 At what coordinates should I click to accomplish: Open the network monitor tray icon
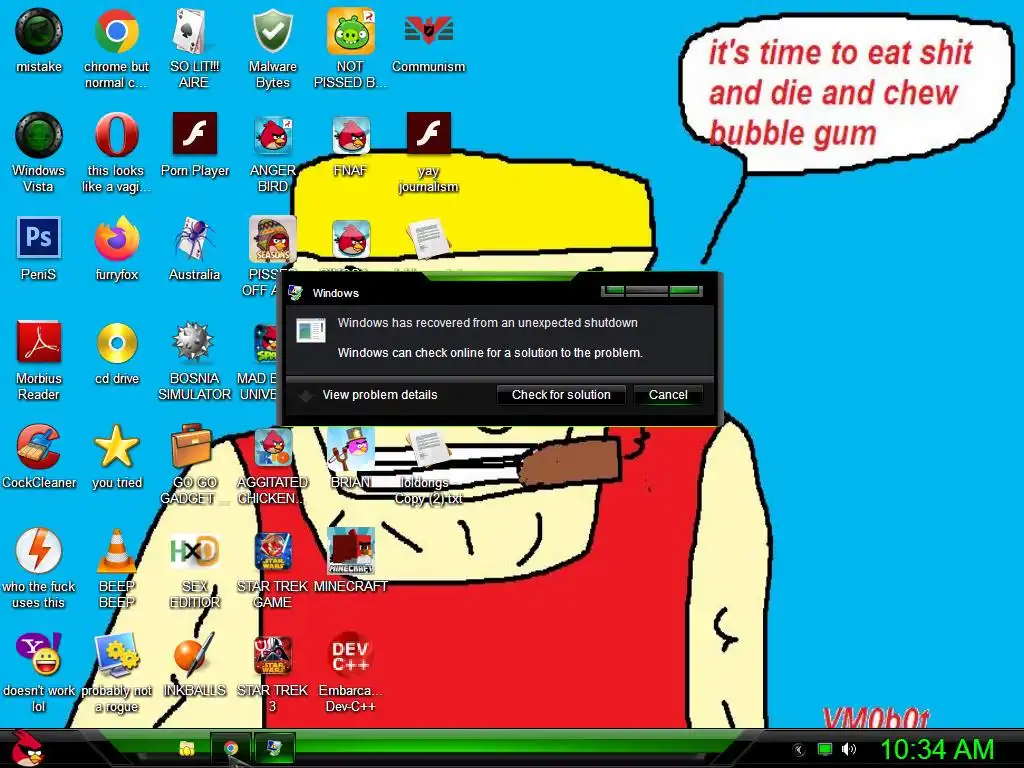[825, 749]
